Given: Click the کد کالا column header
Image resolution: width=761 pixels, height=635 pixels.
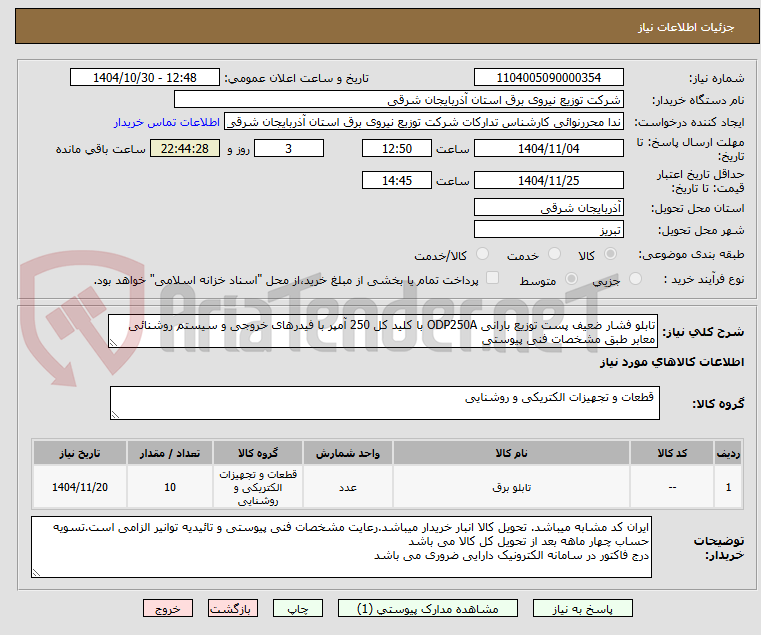Looking at the screenshot, I should [x=672, y=453].
